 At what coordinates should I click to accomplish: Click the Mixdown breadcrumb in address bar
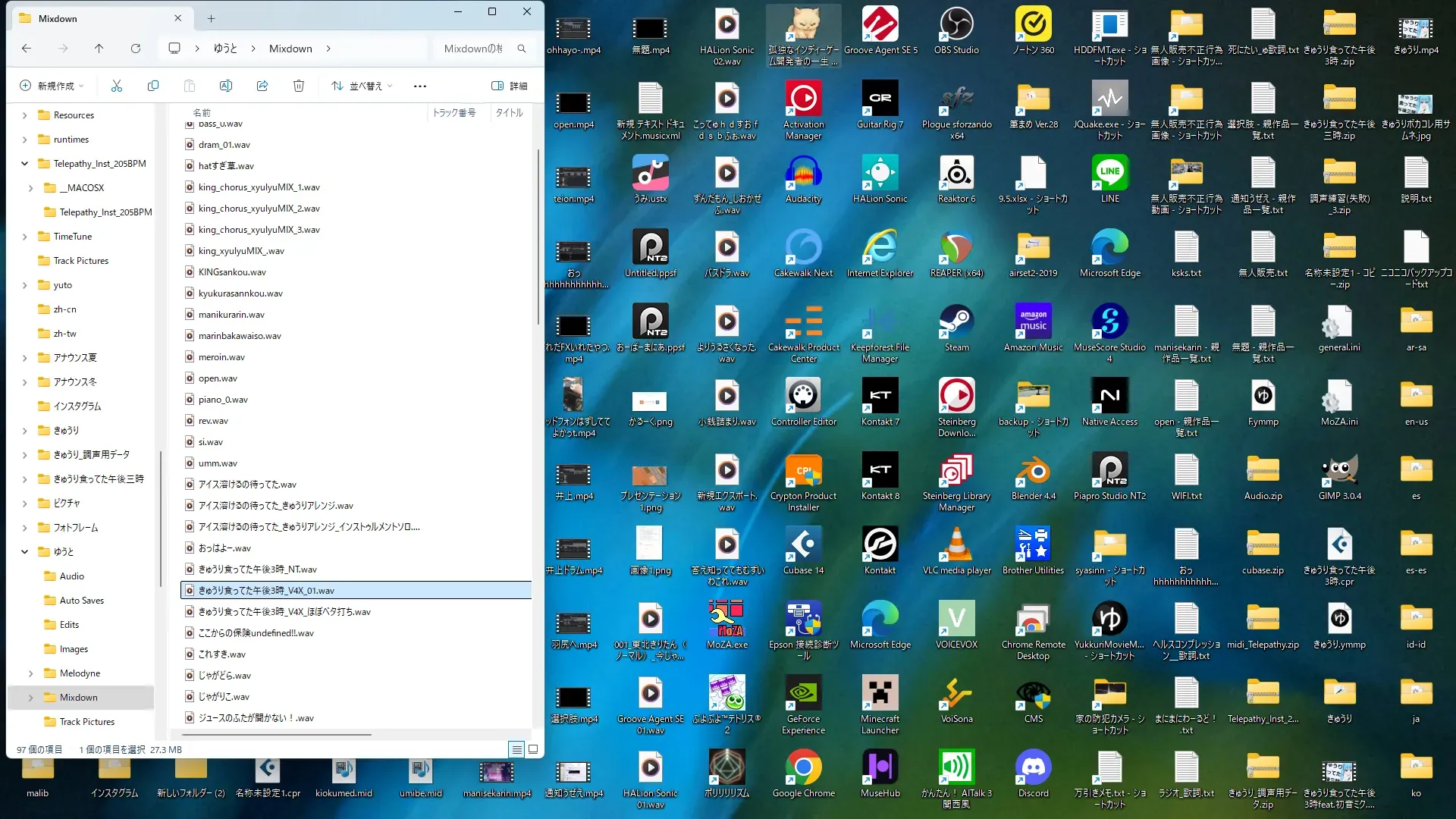(290, 49)
